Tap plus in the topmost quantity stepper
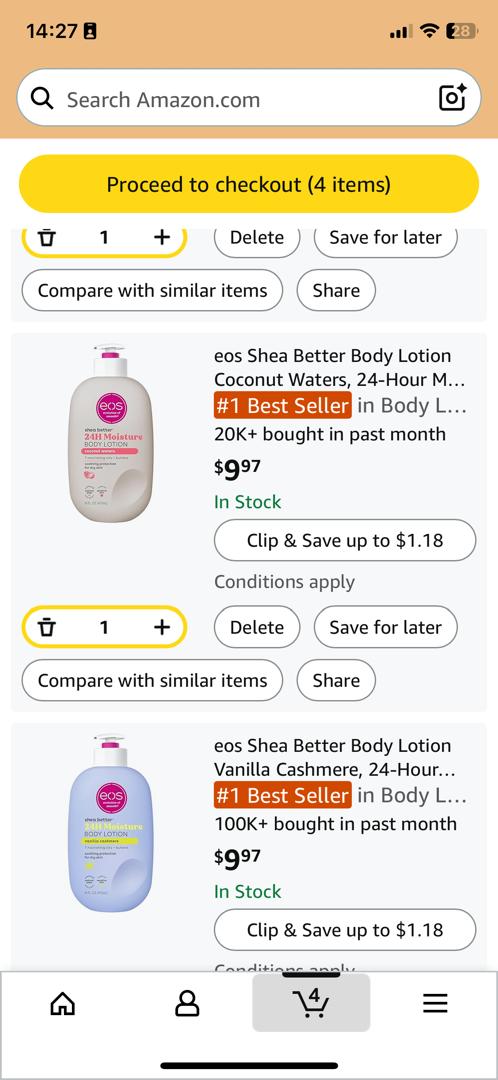The height and width of the screenshot is (1080, 498). (x=162, y=238)
